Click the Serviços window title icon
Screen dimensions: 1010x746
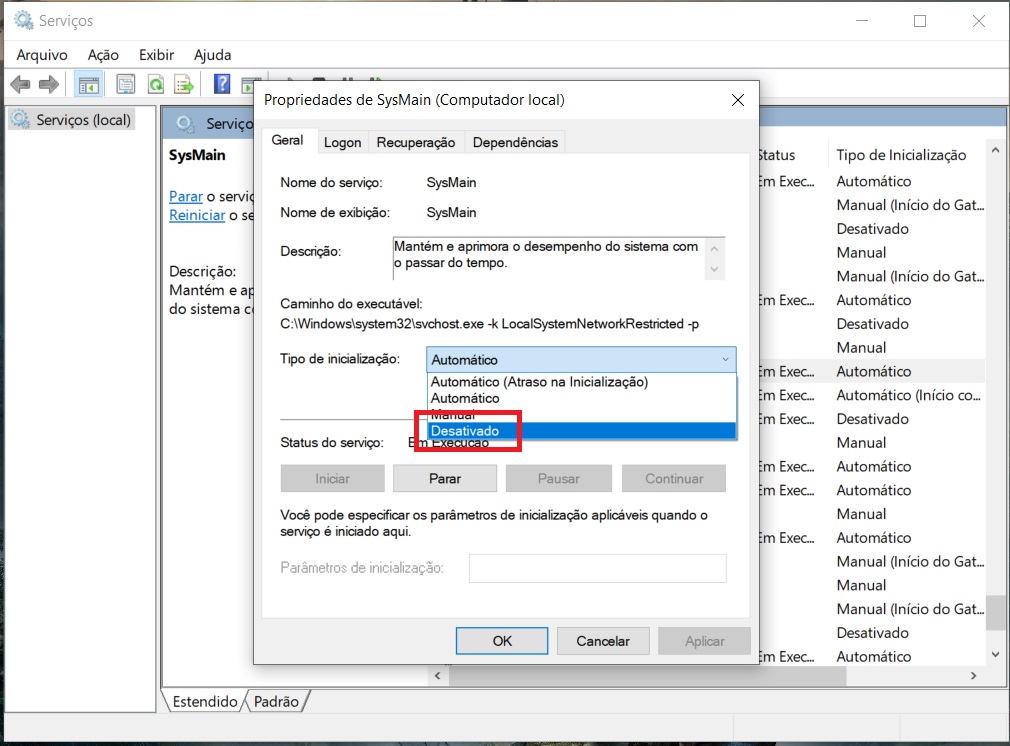[24, 21]
